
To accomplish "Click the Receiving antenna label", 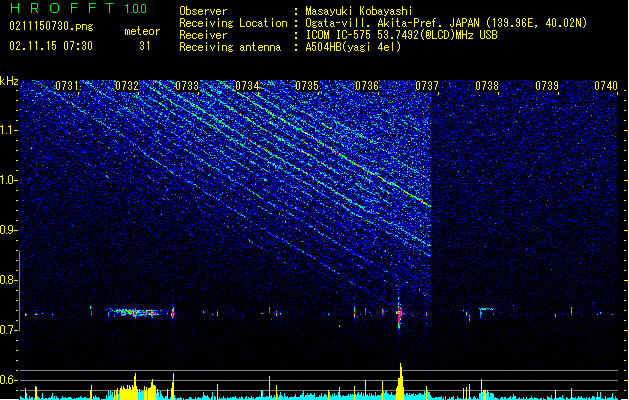I will 230,47.
